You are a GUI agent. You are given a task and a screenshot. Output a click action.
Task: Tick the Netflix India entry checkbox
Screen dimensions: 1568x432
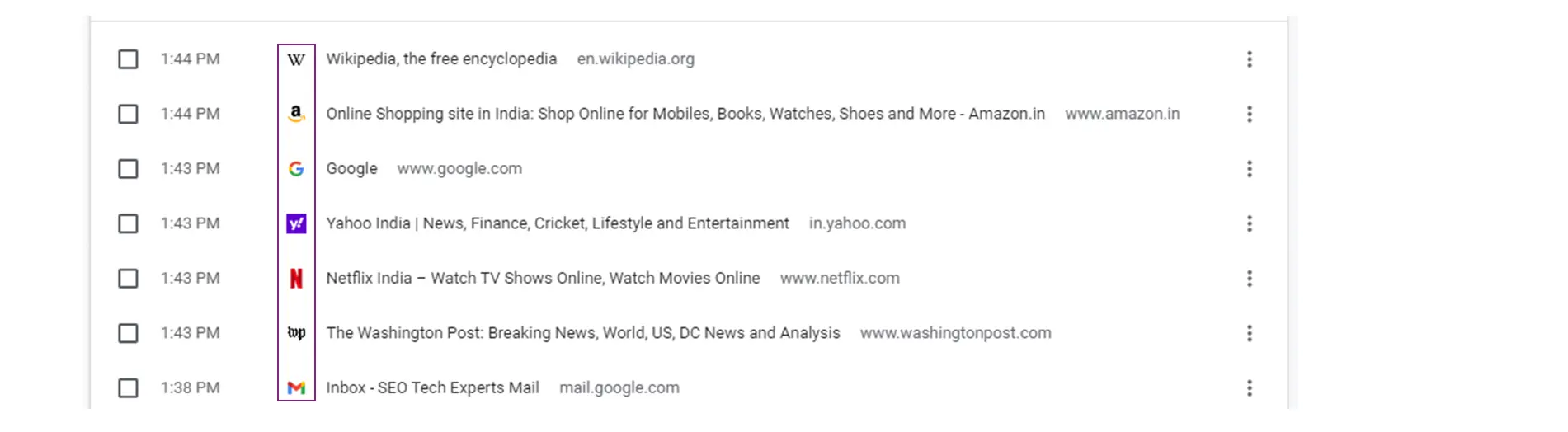coord(128,279)
